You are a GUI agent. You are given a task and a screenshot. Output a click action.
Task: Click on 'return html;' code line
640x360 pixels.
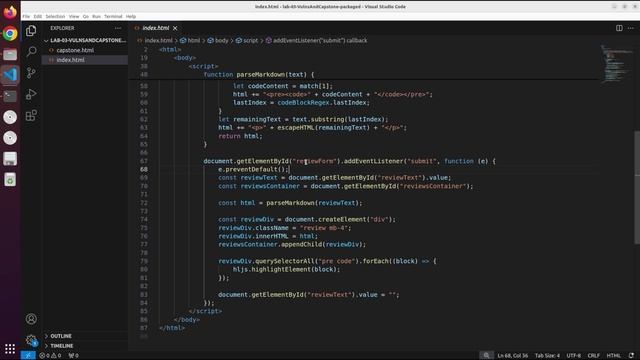click(240, 136)
